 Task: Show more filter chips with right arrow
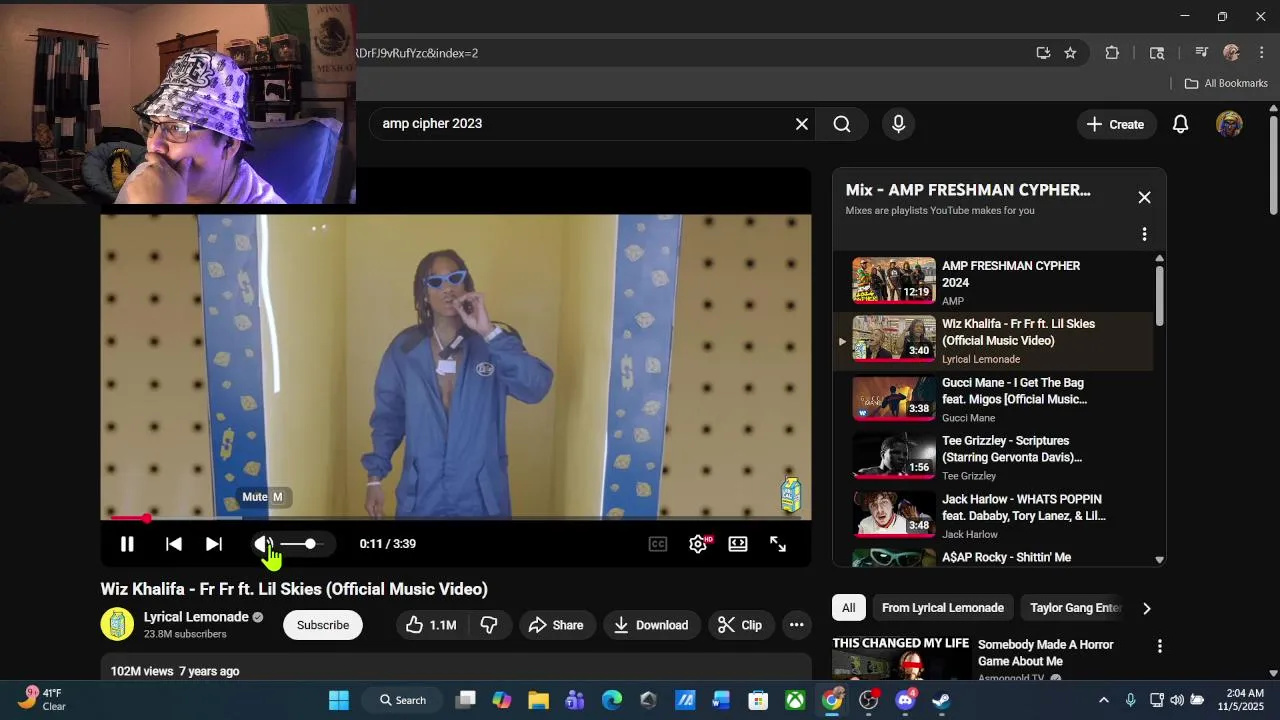1146,608
